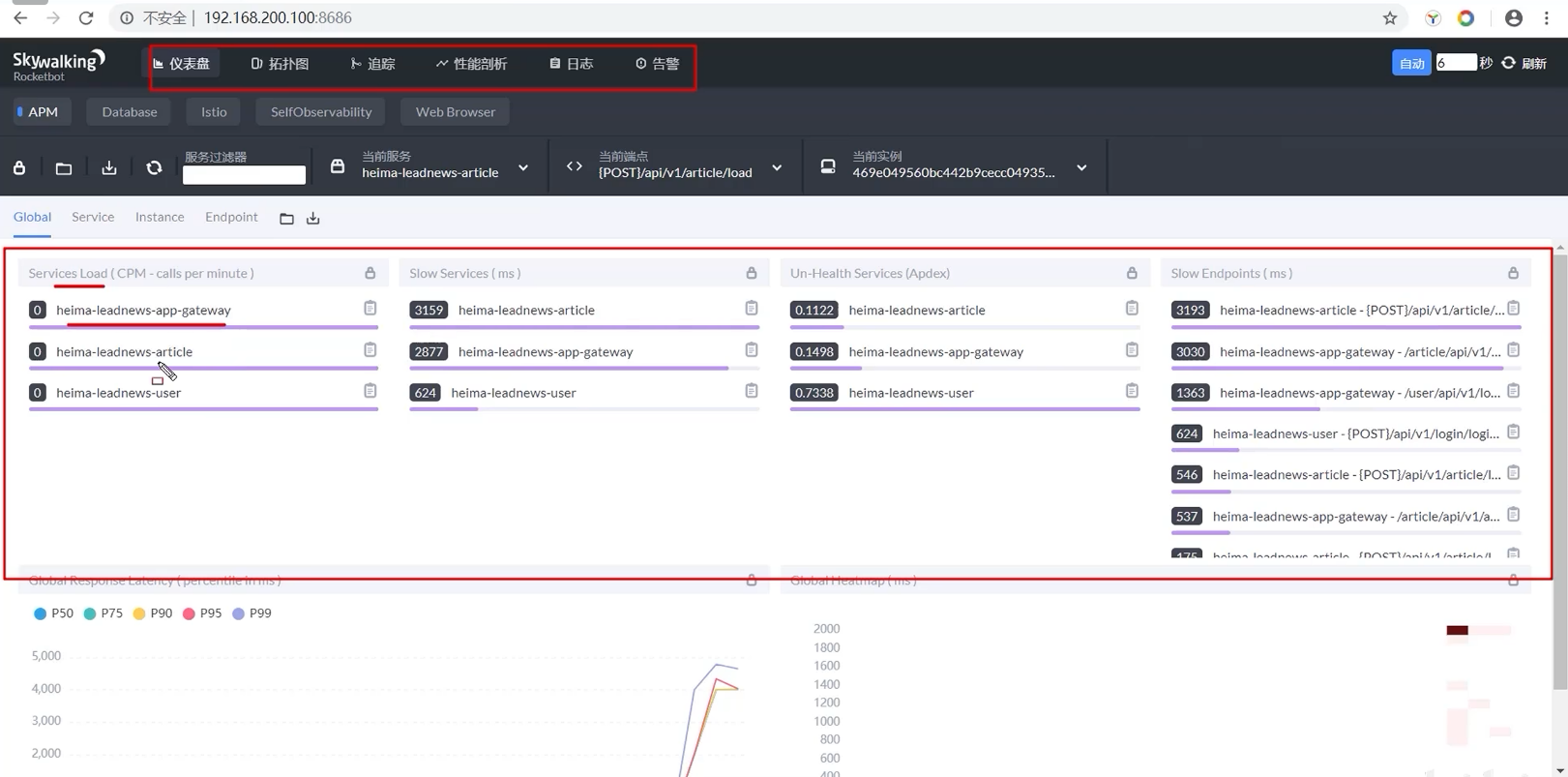1568x777 pixels.
Task: Copy heima-leadnews-app-gateway name in Services Load
Action: 370,309
